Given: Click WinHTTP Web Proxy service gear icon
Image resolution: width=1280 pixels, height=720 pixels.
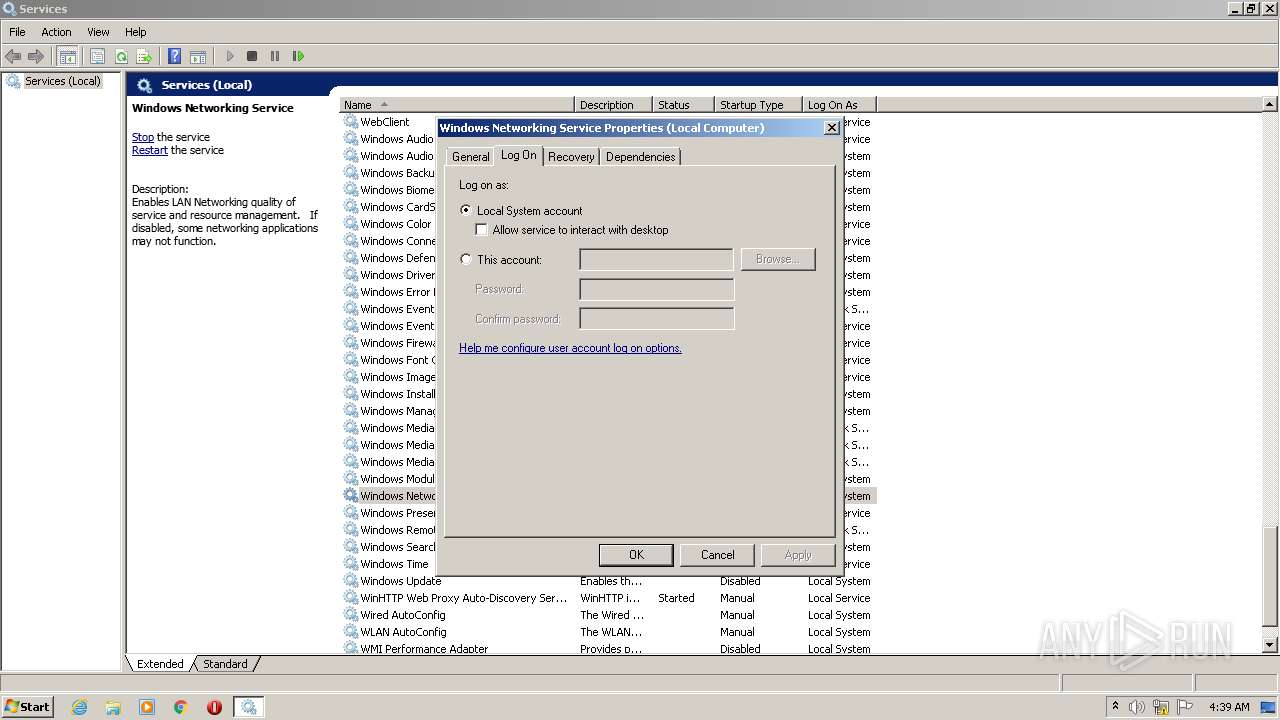Looking at the screenshot, I should pyautogui.click(x=351, y=598).
